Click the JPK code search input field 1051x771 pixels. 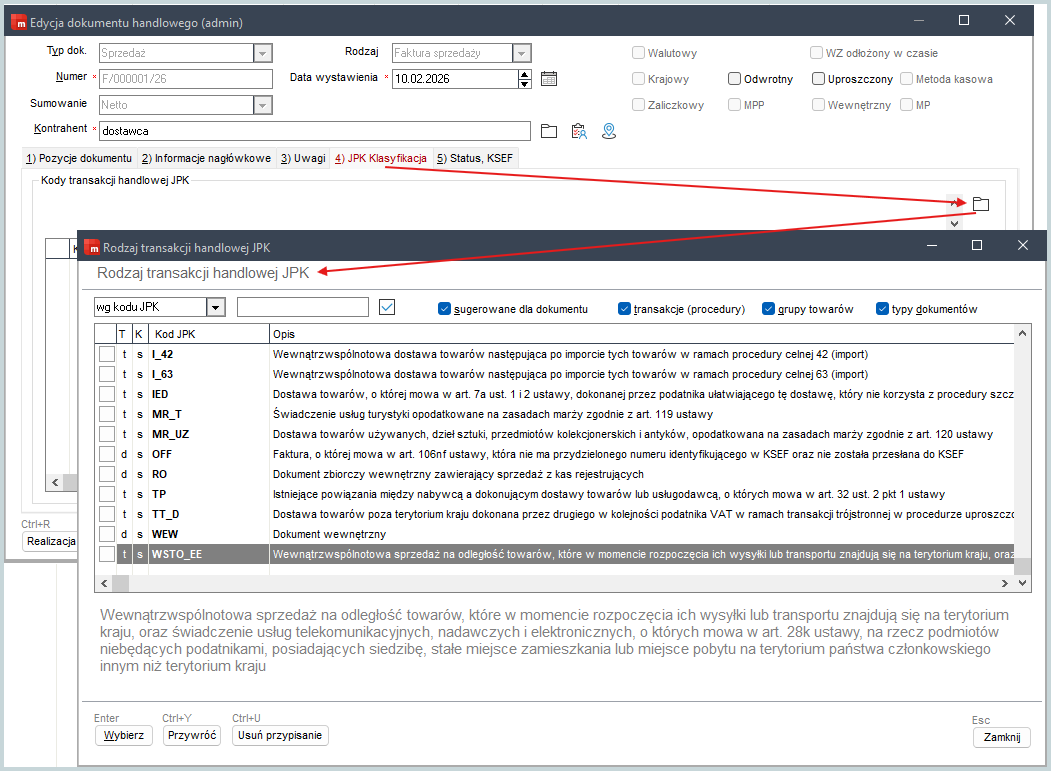303,308
